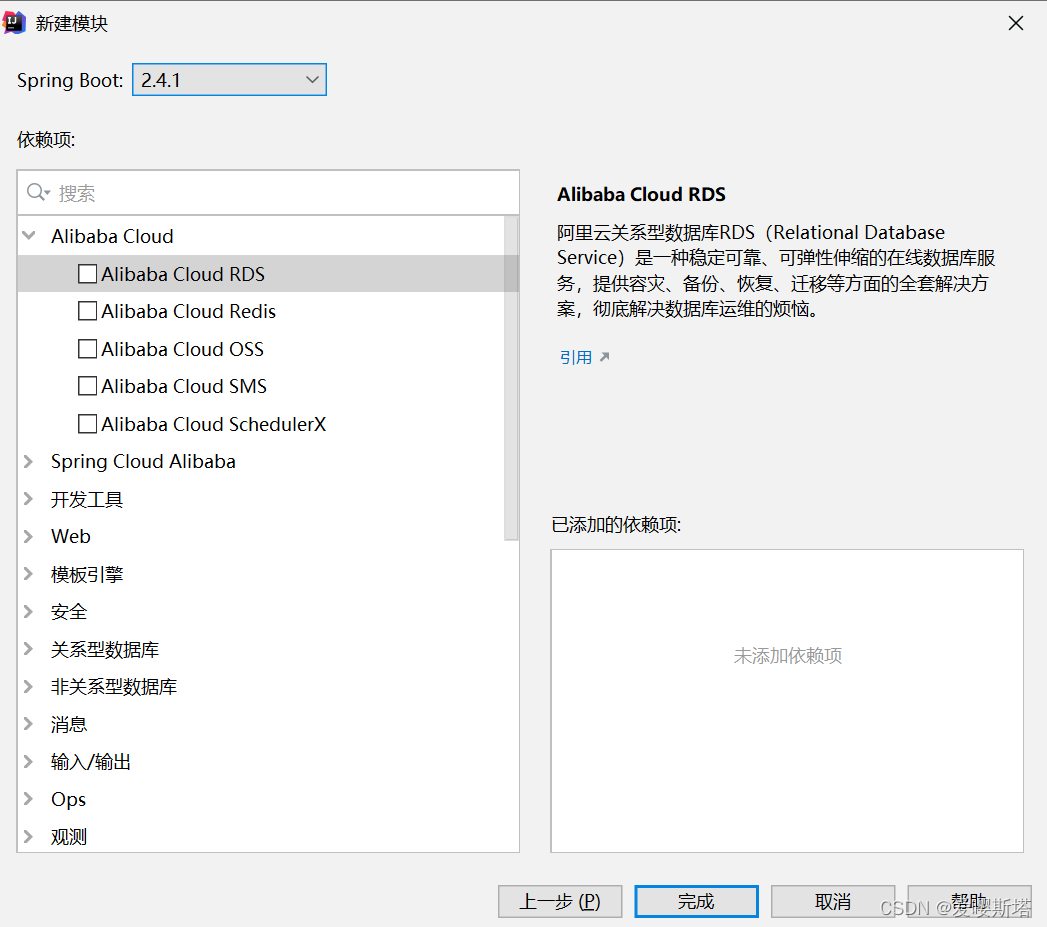Select the 非关系型数据库 category label

tap(114, 687)
